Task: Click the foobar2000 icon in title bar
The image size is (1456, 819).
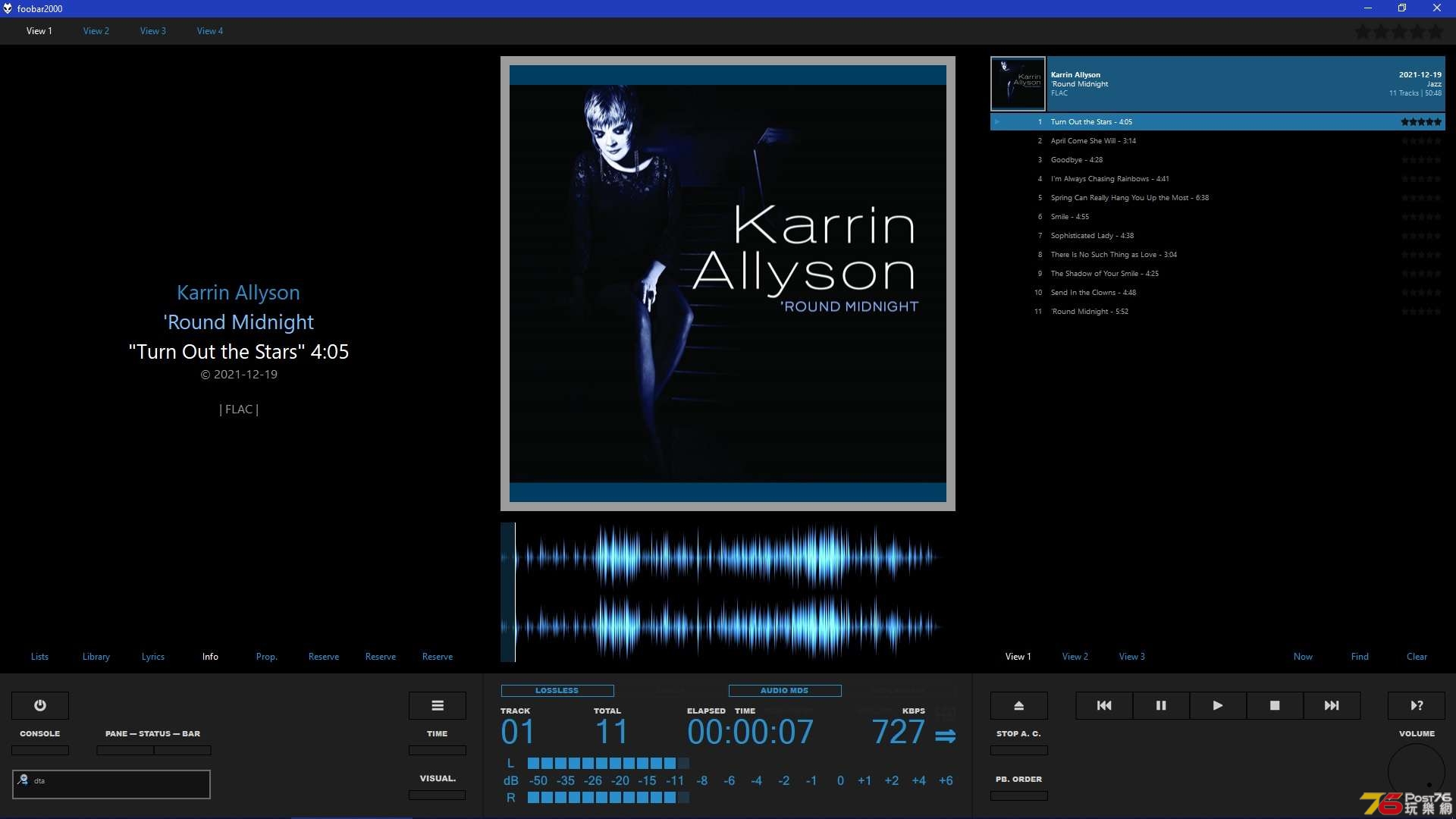Action: point(8,8)
